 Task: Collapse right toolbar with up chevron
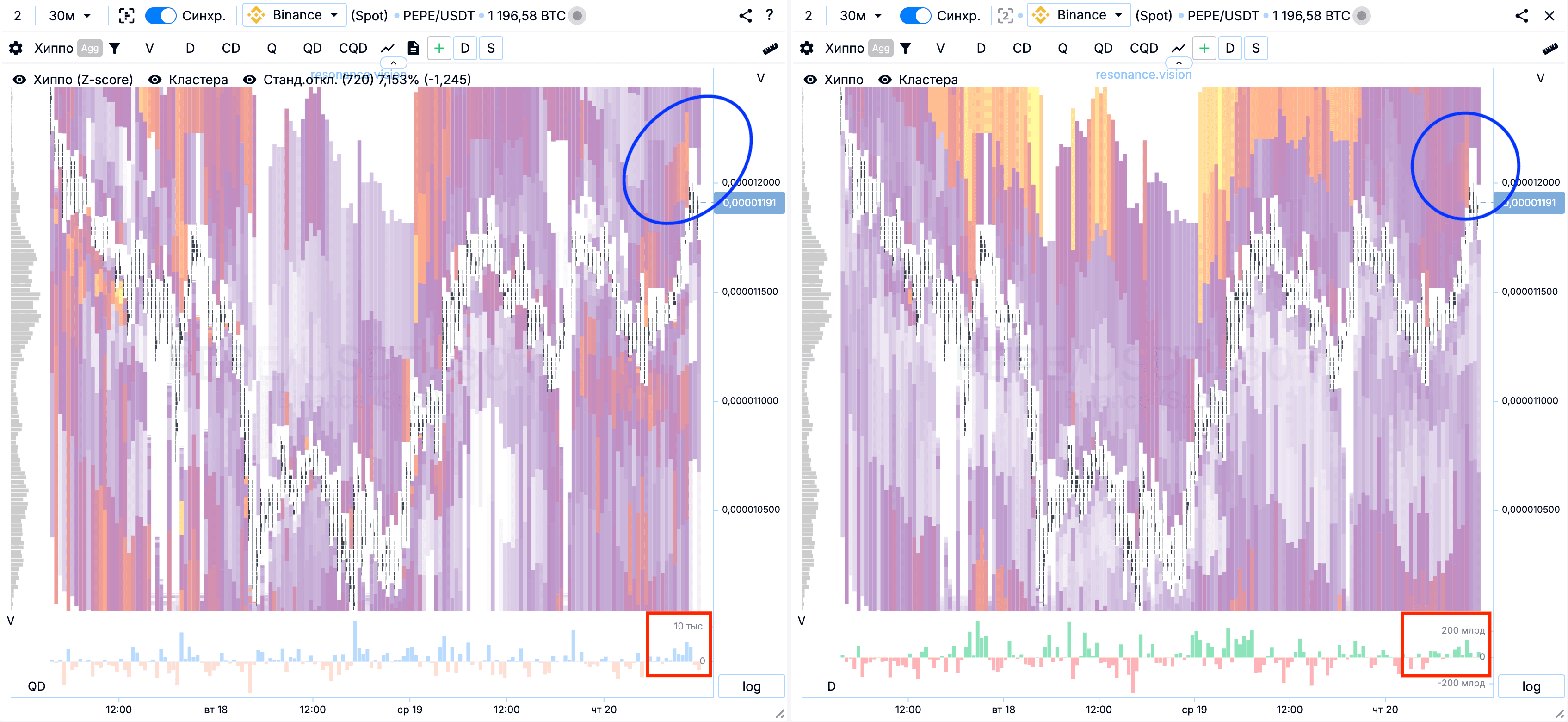point(1179,63)
